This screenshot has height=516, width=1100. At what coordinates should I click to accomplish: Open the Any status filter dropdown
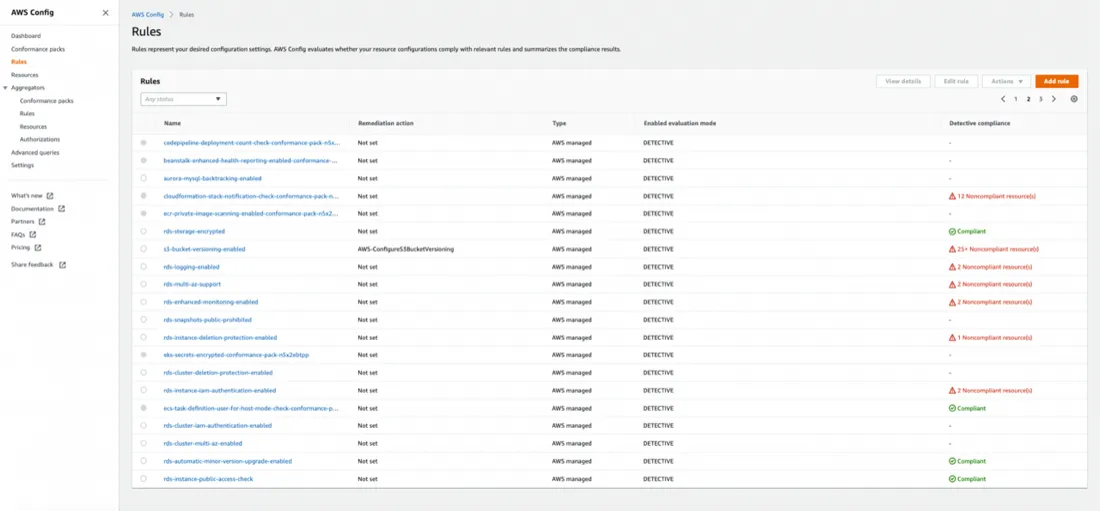[183, 100]
